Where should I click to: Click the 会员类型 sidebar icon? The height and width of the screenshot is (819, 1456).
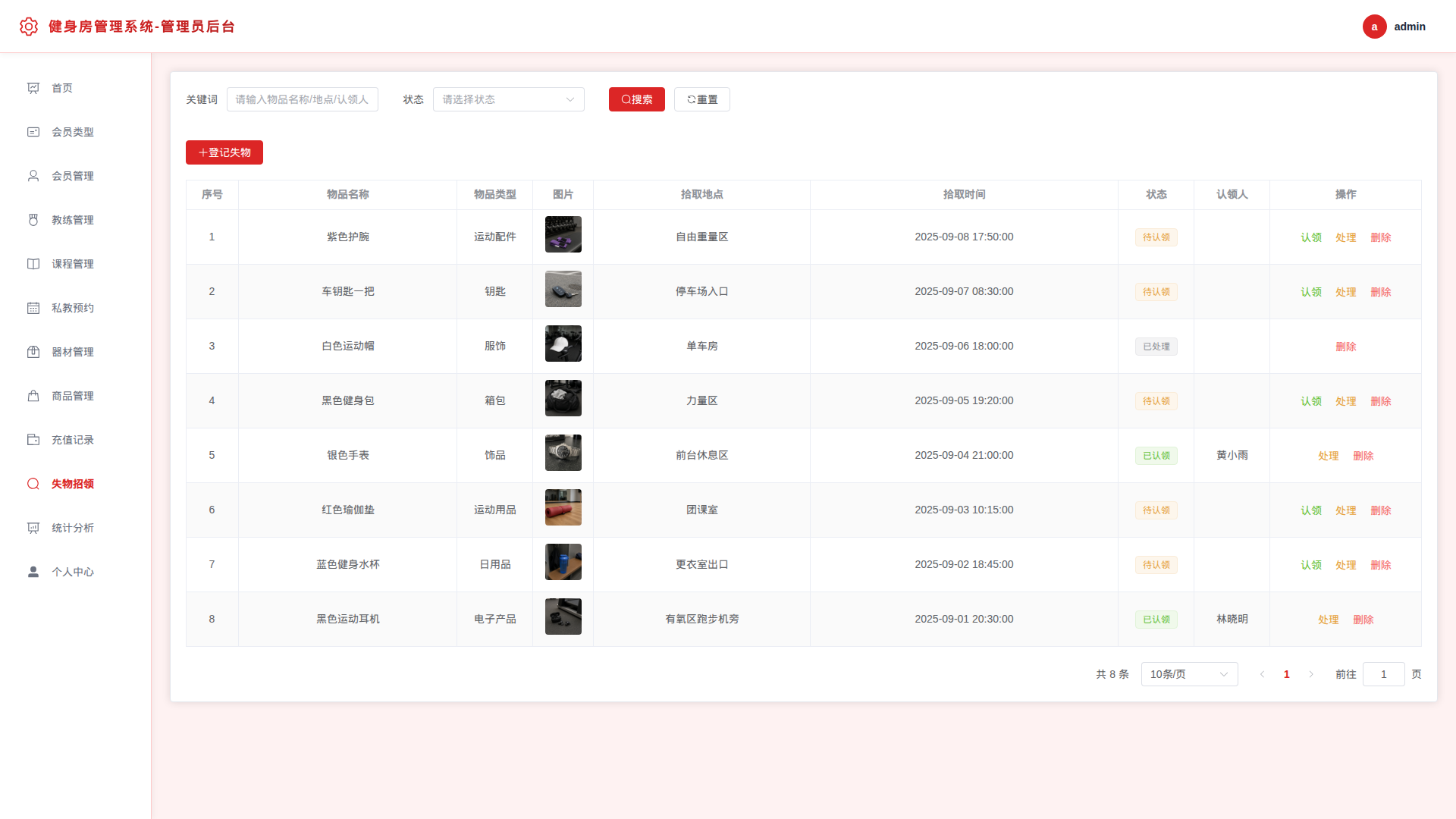point(33,132)
